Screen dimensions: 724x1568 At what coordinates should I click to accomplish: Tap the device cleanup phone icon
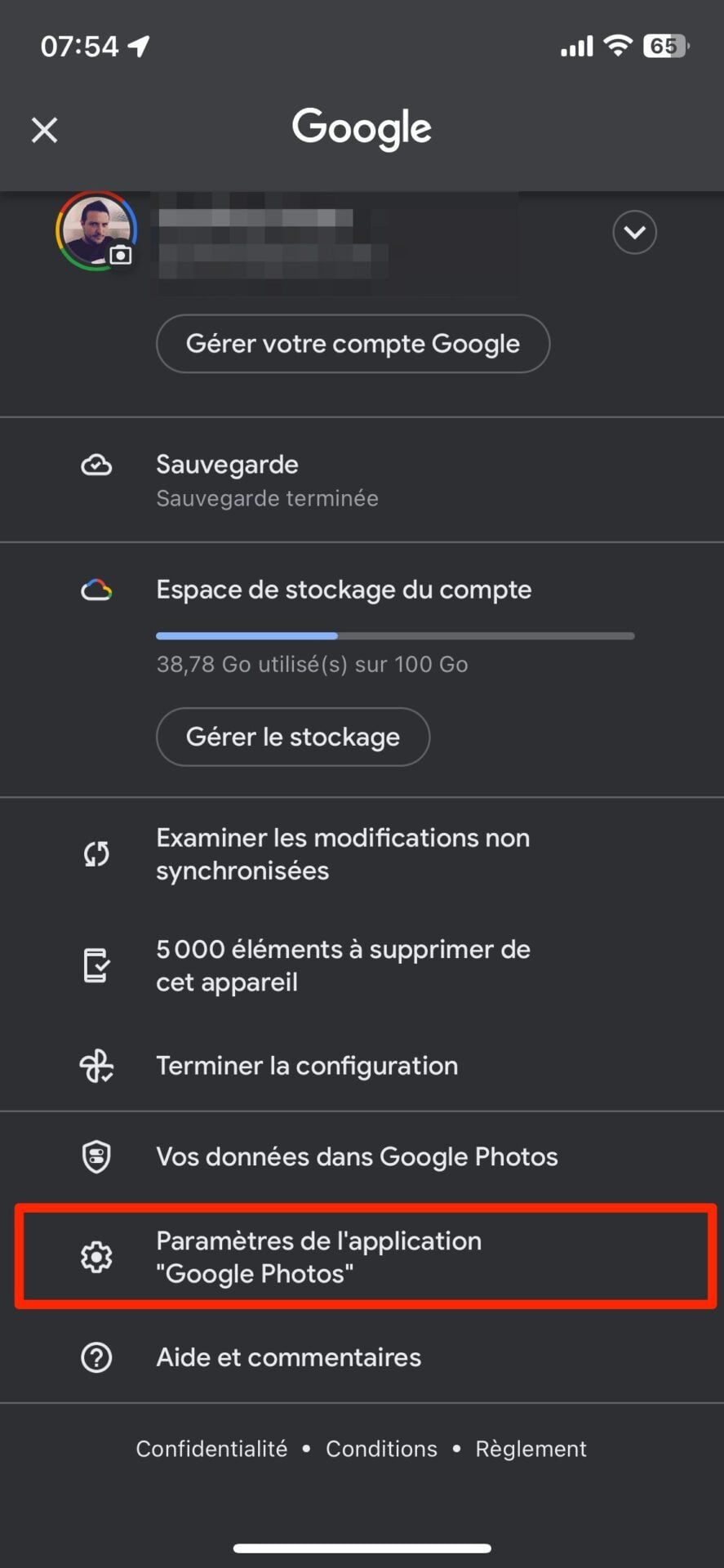point(96,965)
